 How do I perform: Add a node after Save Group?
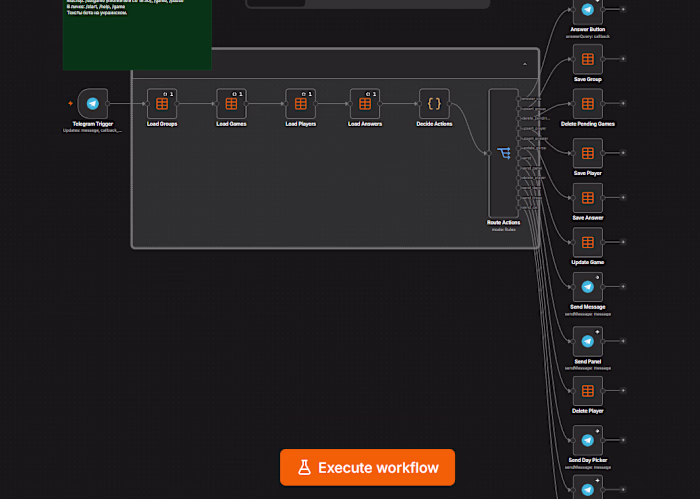(x=623, y=59)
